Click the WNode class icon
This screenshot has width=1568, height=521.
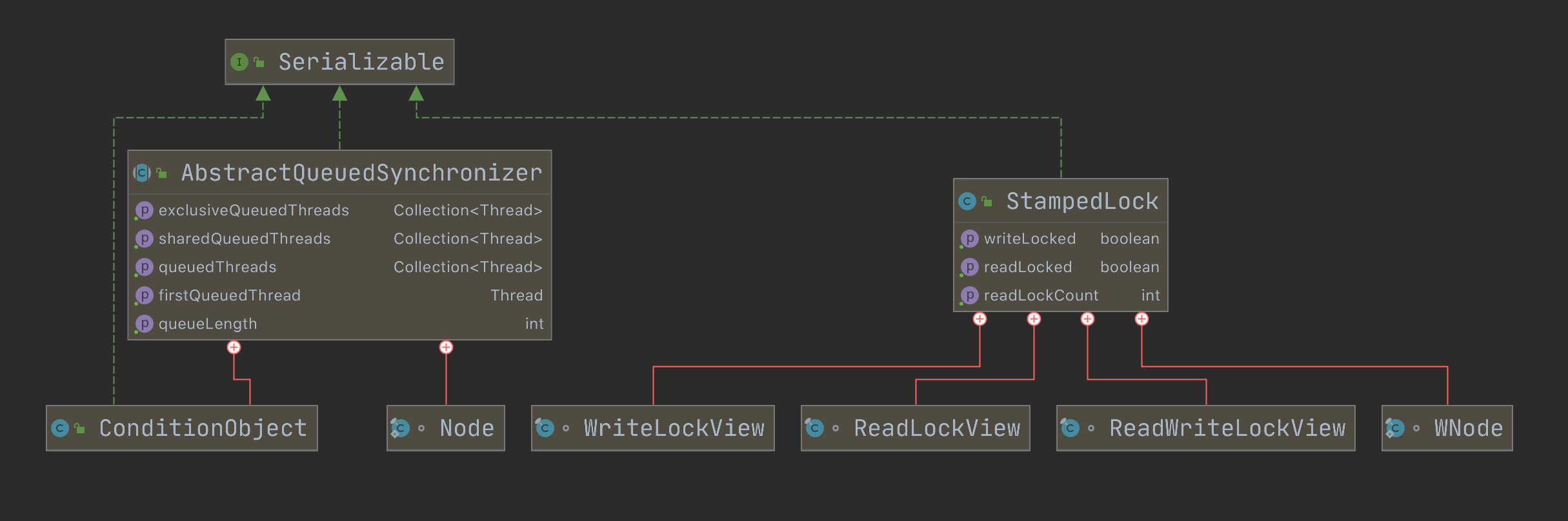coord(1395,428)
